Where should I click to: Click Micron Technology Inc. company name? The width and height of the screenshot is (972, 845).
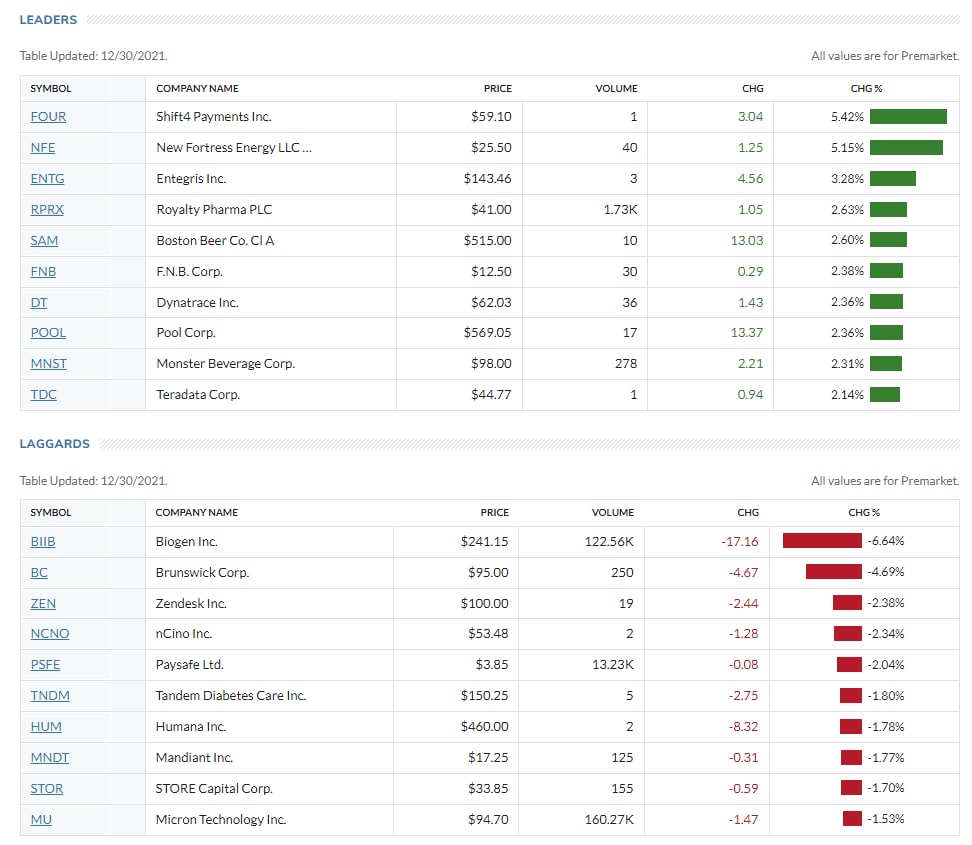[x=221, y=820]
